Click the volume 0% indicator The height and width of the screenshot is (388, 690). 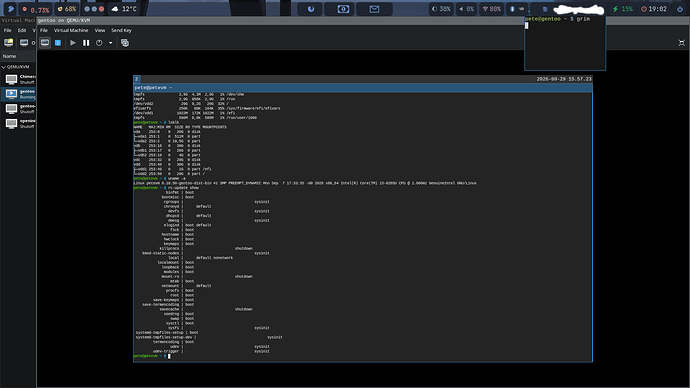[x=466, y=9]
